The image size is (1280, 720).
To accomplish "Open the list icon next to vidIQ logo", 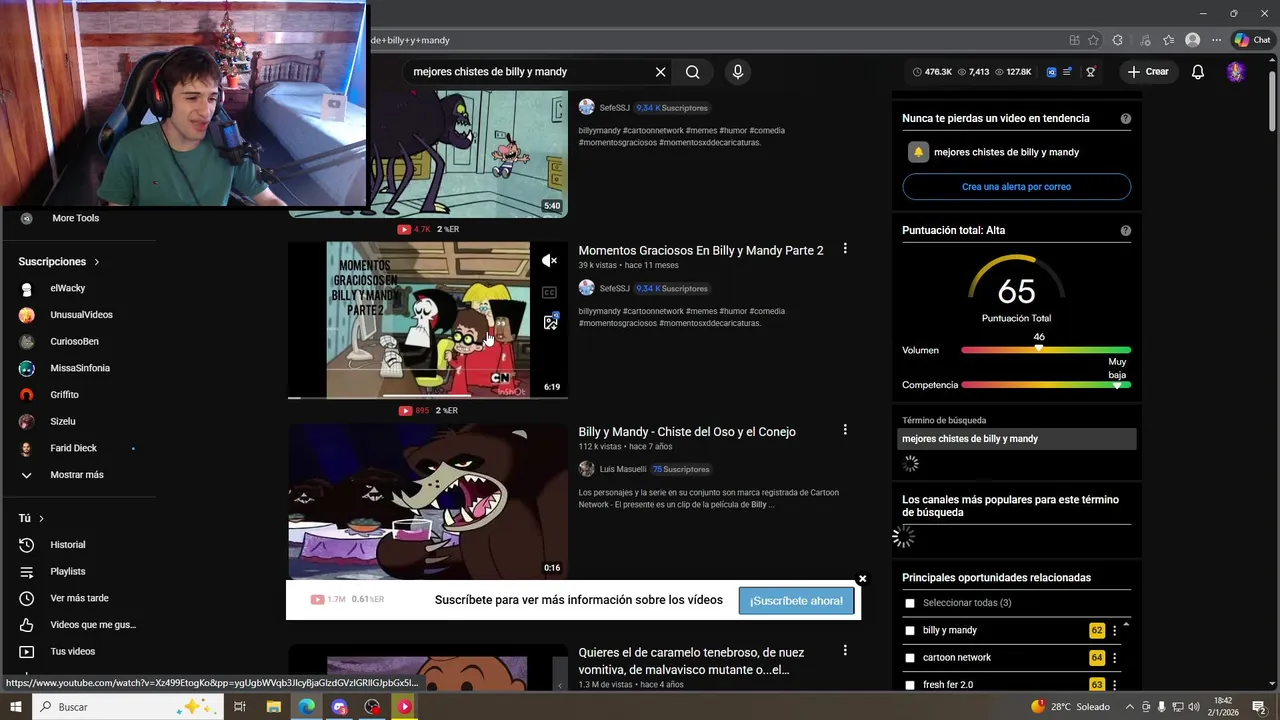I will tap(1068, 72).
